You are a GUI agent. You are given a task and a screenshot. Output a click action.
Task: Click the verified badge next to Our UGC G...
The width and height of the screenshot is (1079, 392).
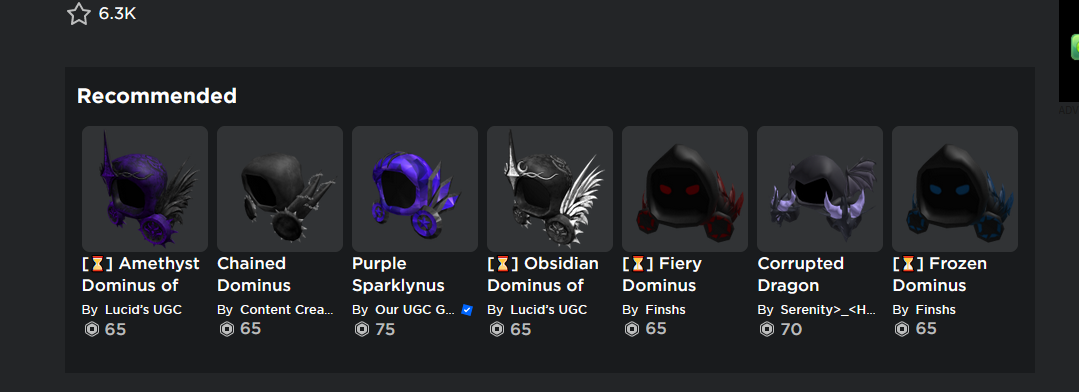click(x=467, y=310)
